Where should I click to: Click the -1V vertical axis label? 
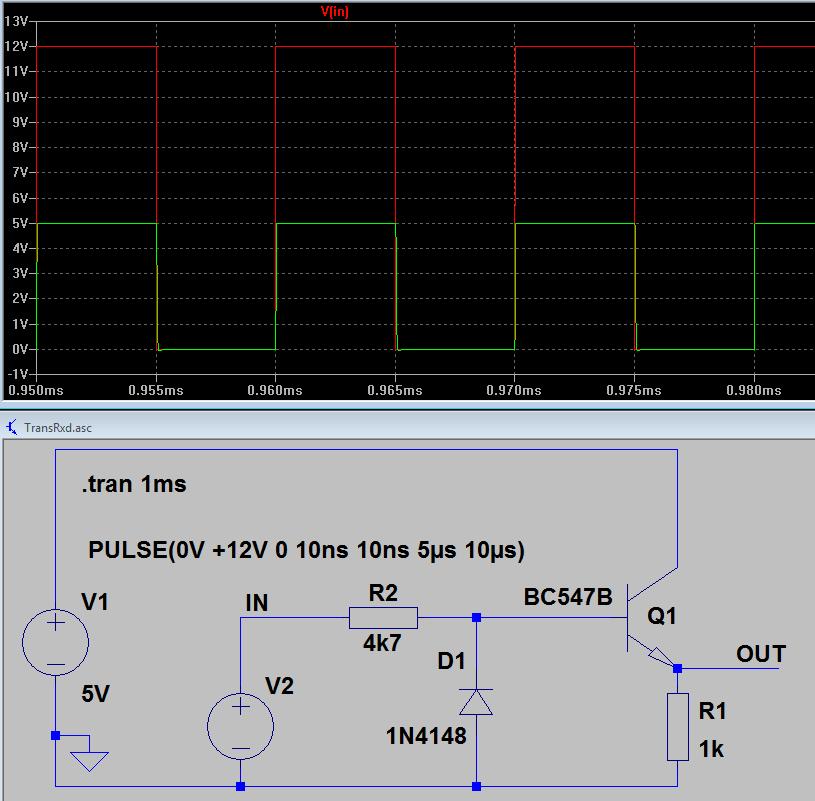coord(17,374)
